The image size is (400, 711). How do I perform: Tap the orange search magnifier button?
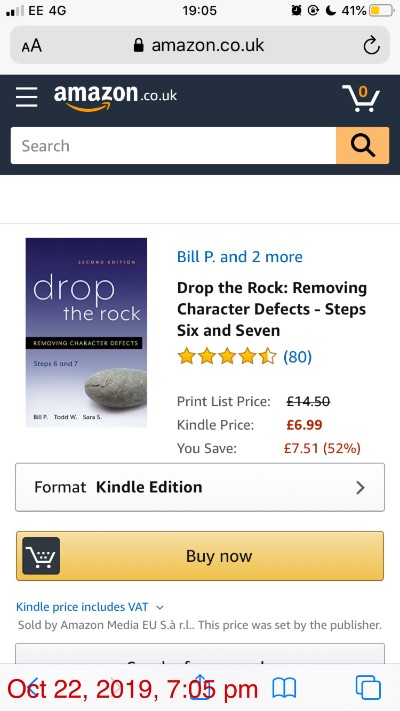362,146
